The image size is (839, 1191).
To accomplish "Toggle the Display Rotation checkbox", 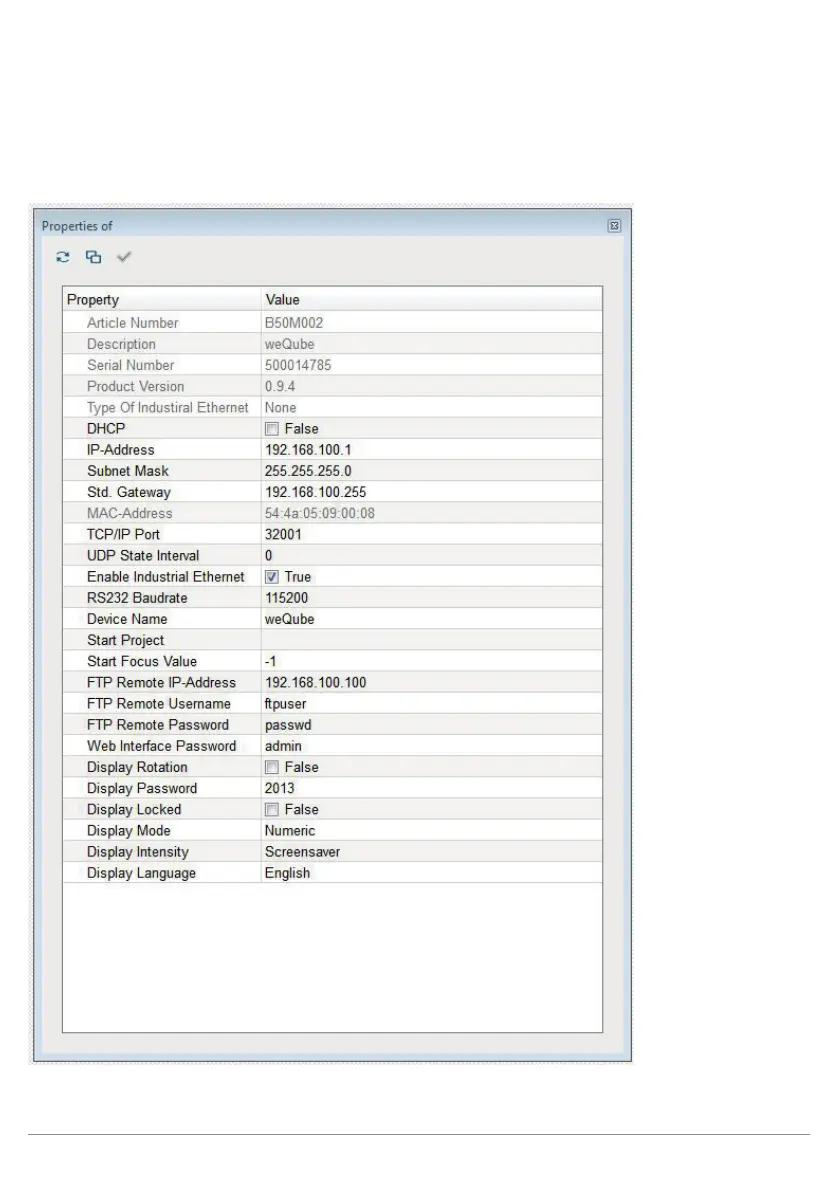I will tap(272, 767).
